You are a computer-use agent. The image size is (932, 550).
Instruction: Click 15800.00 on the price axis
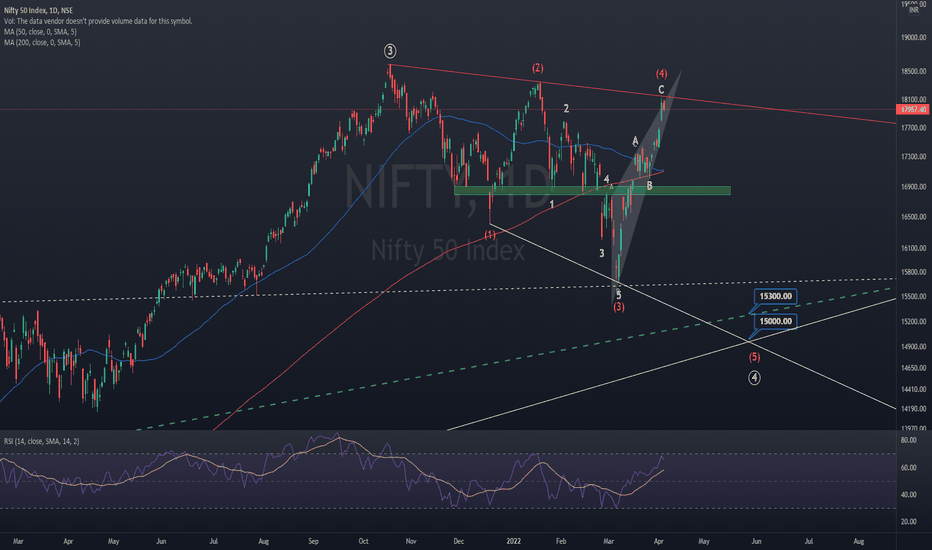coord(914,272)
